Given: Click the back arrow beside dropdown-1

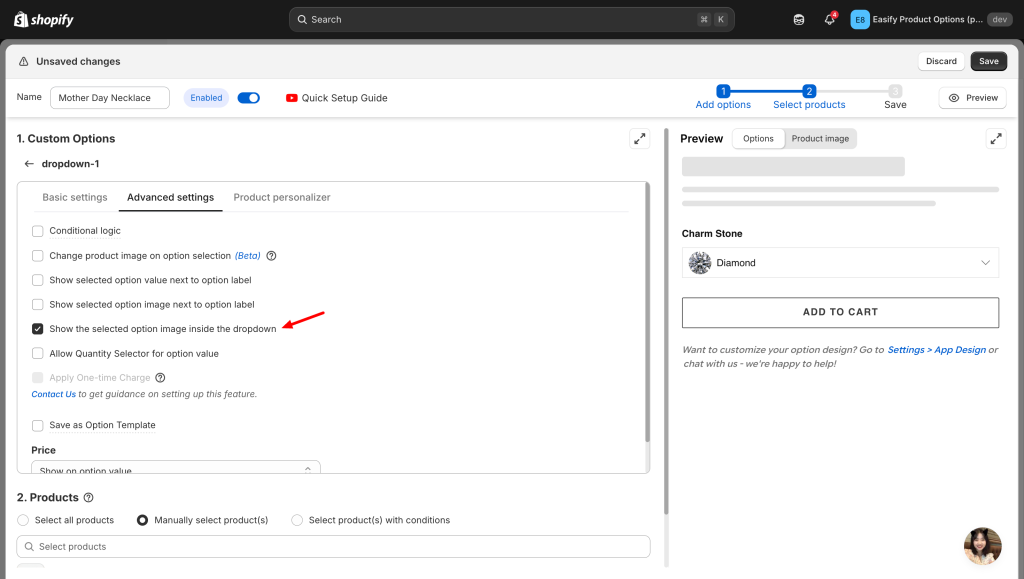Looking at the screenshot, I should (29, 164).
